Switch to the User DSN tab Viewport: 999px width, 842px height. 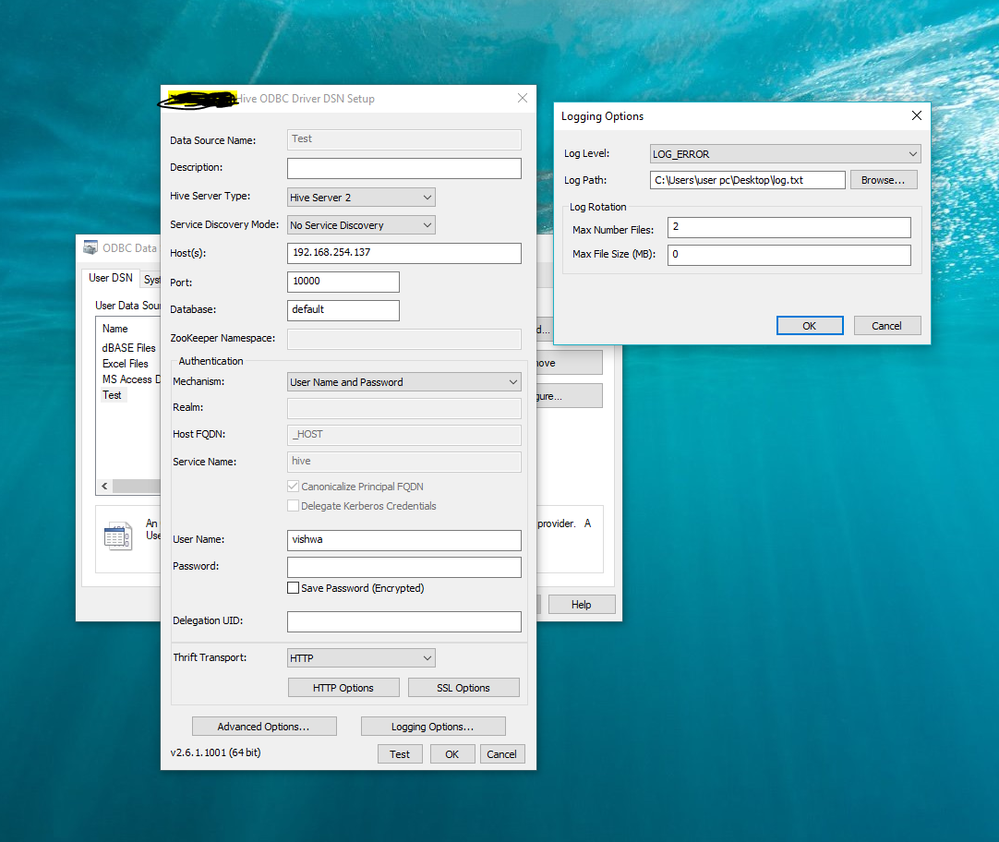(x=110, y=278)
